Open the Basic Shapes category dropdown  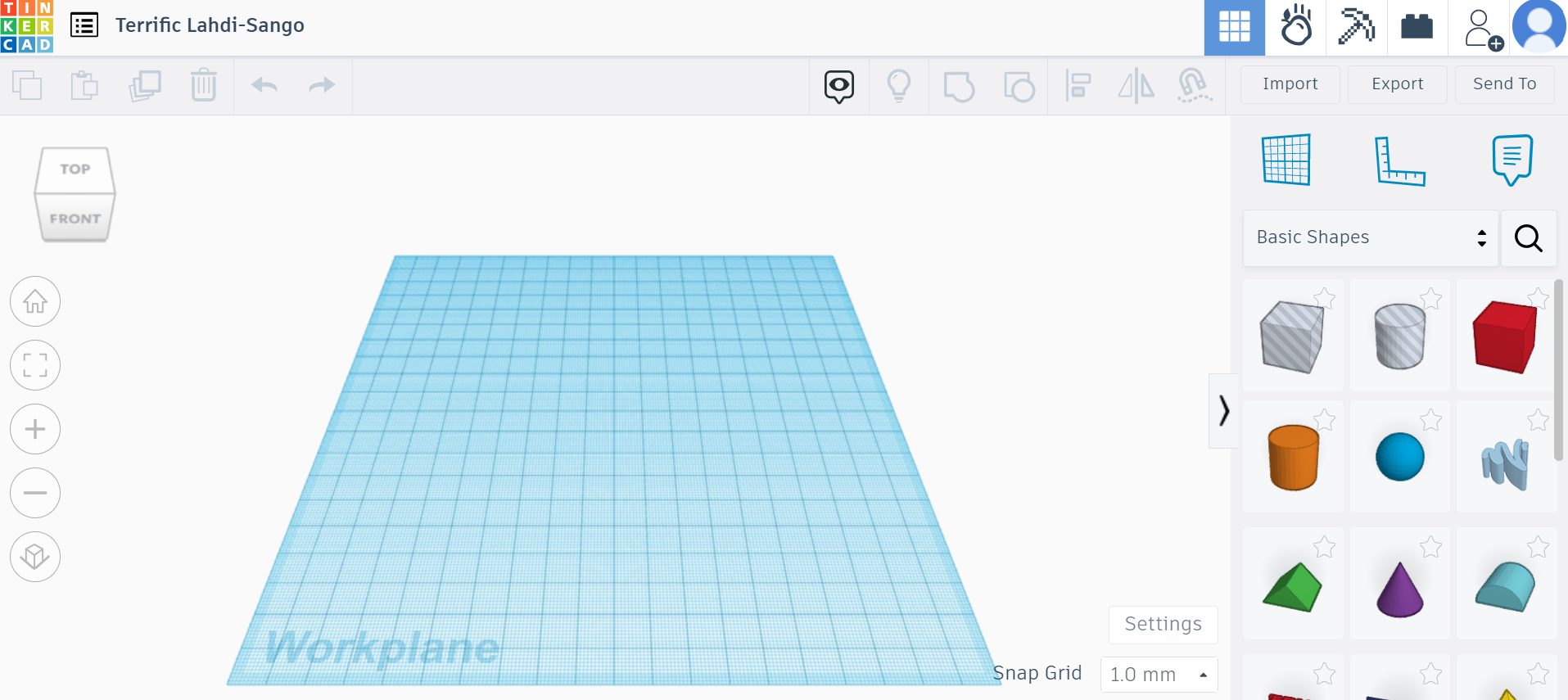point(1371,237)
